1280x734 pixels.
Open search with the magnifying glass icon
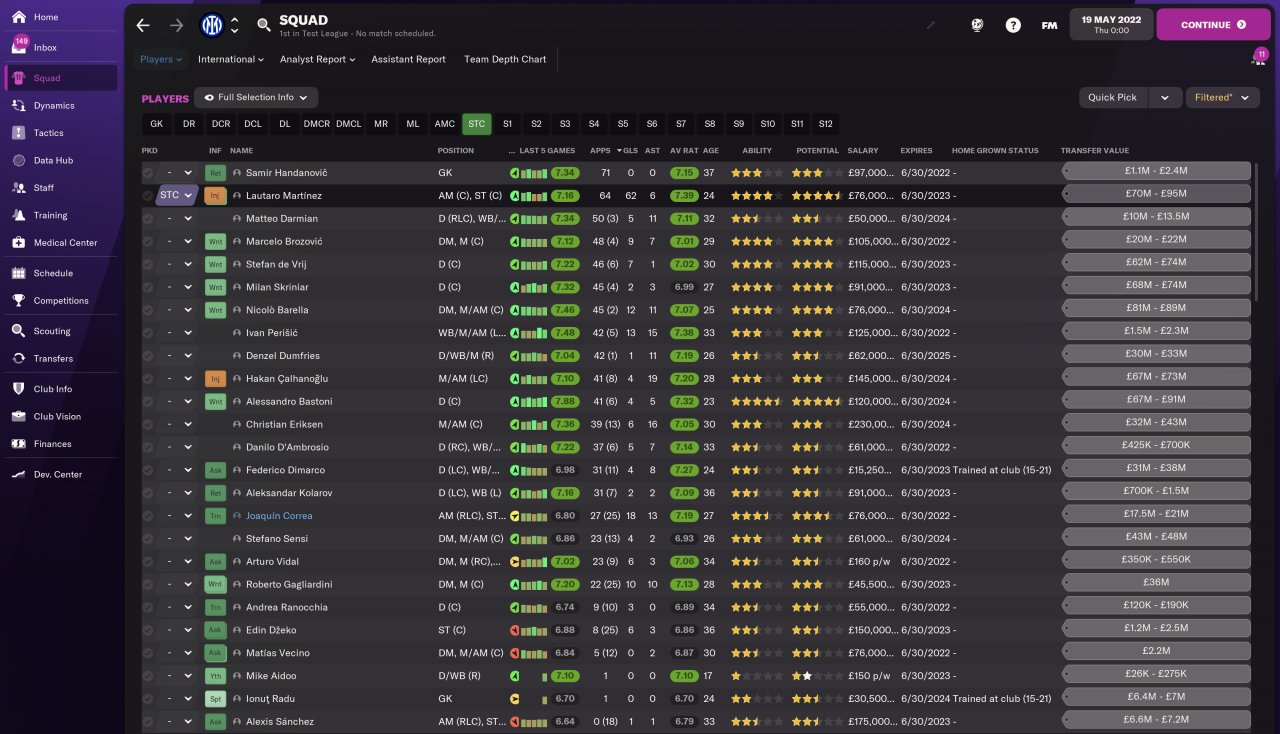(263, 25)
